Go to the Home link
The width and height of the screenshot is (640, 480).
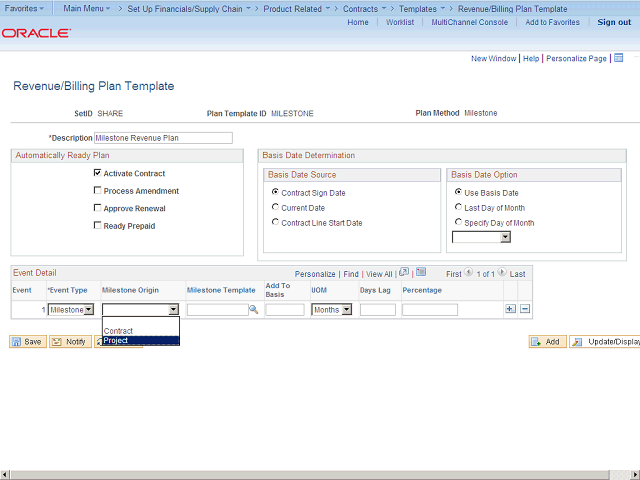coord(358,22)
